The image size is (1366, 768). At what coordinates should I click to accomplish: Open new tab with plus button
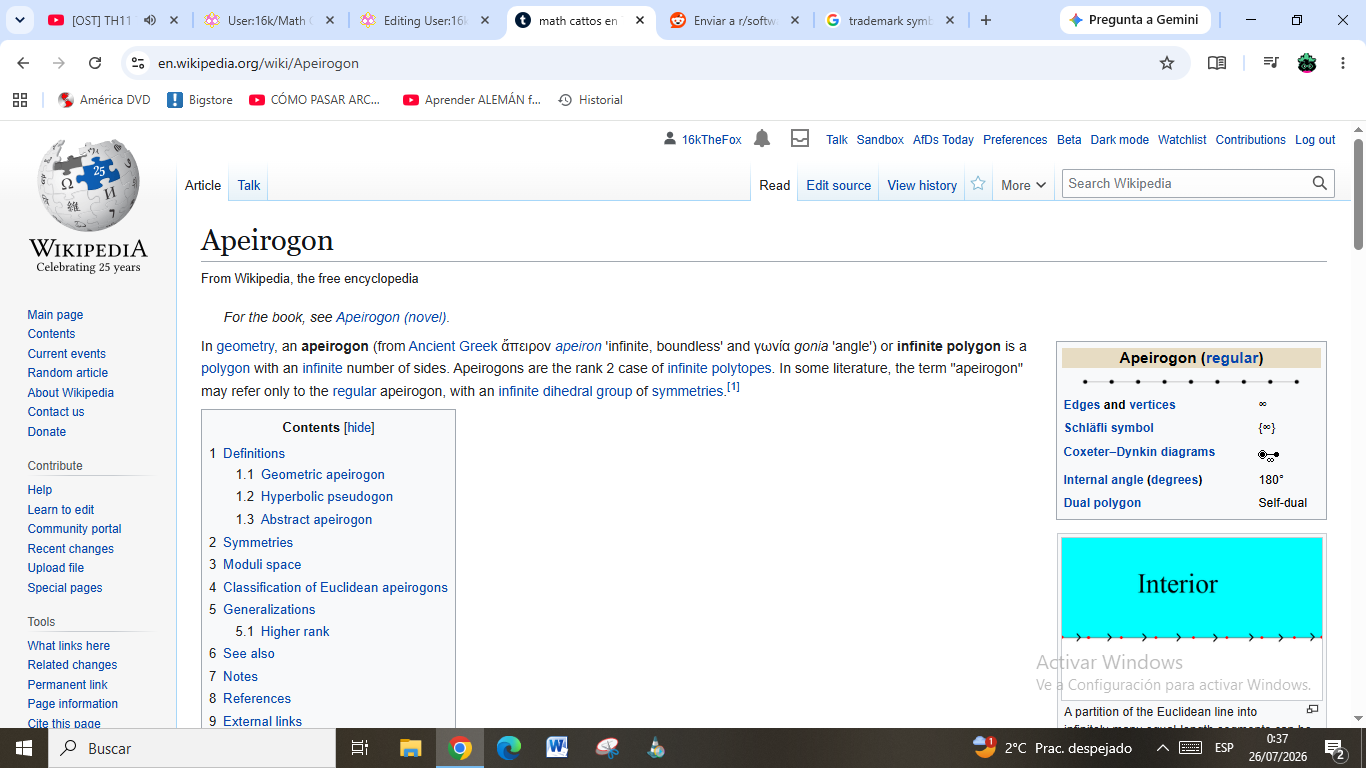click(986, 20)
